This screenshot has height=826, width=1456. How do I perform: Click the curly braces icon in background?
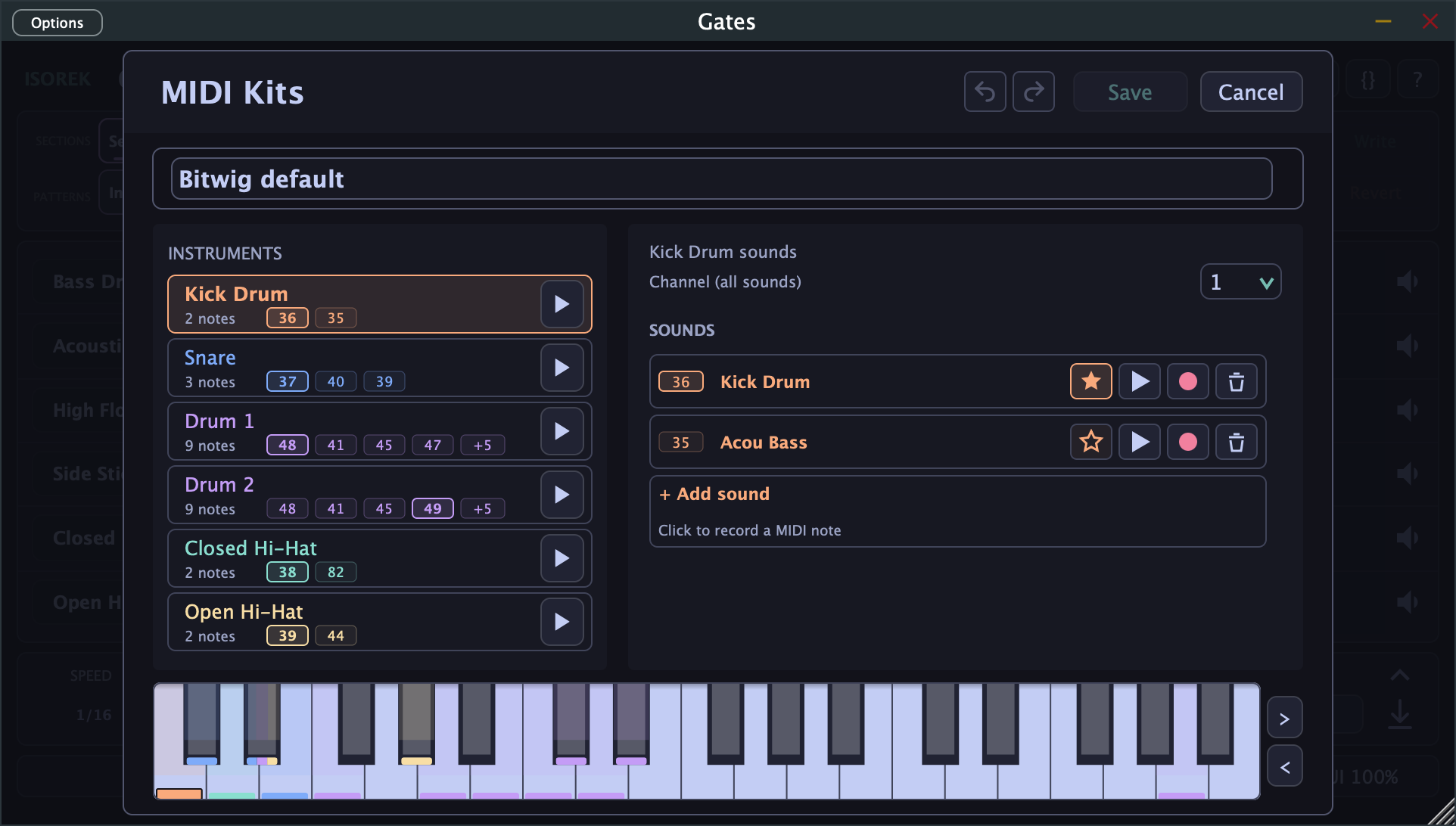pyautogui.click(x=1367, y=79)
